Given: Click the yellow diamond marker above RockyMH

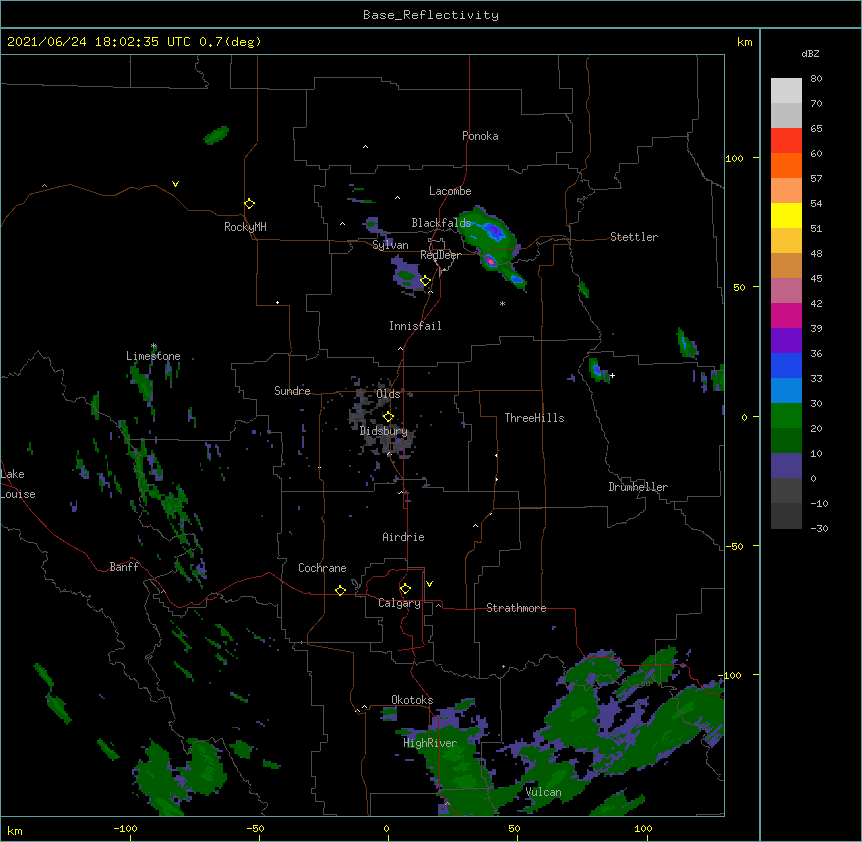Looking at the screenshot, I should tap(250, 204).
